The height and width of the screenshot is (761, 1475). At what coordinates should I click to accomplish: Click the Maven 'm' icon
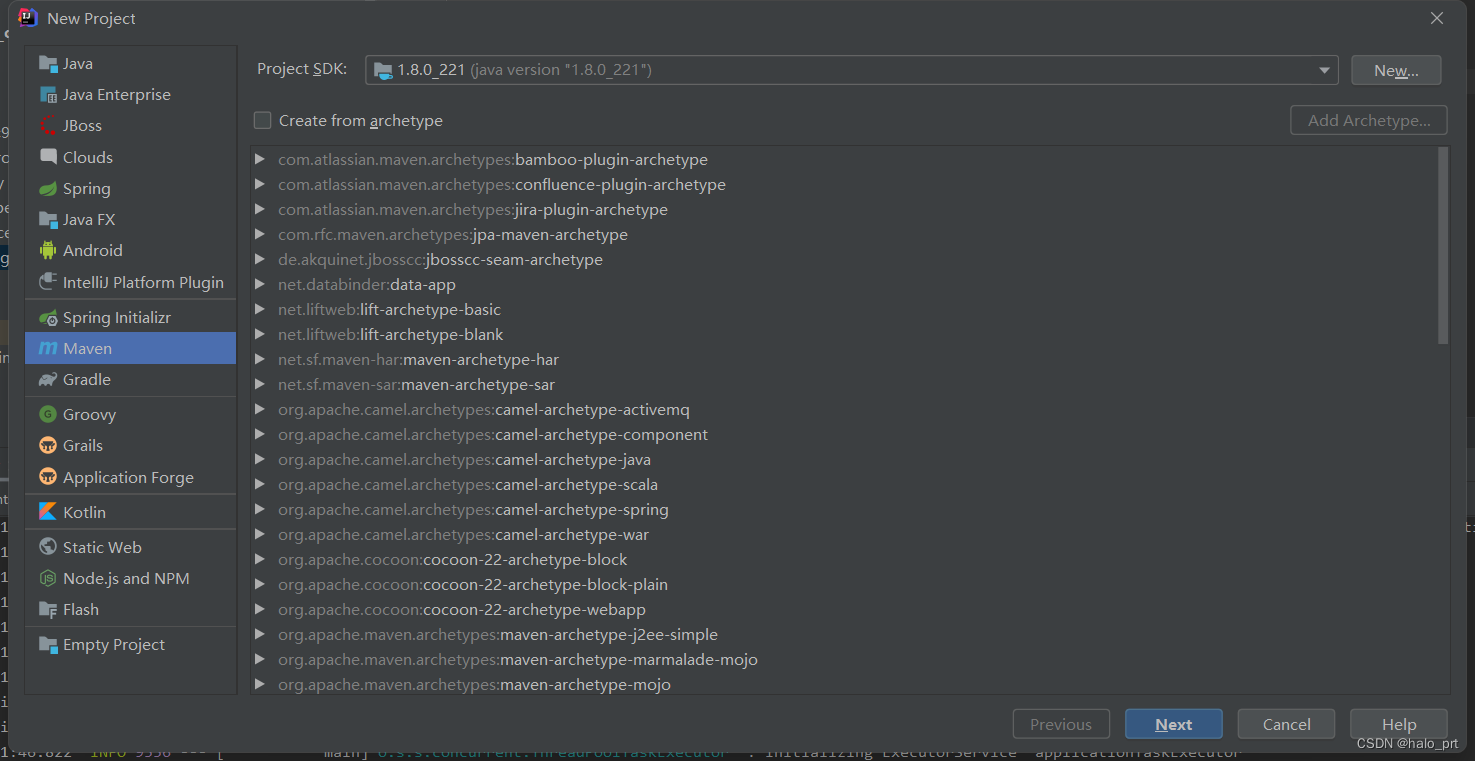(x=48, y=349)
